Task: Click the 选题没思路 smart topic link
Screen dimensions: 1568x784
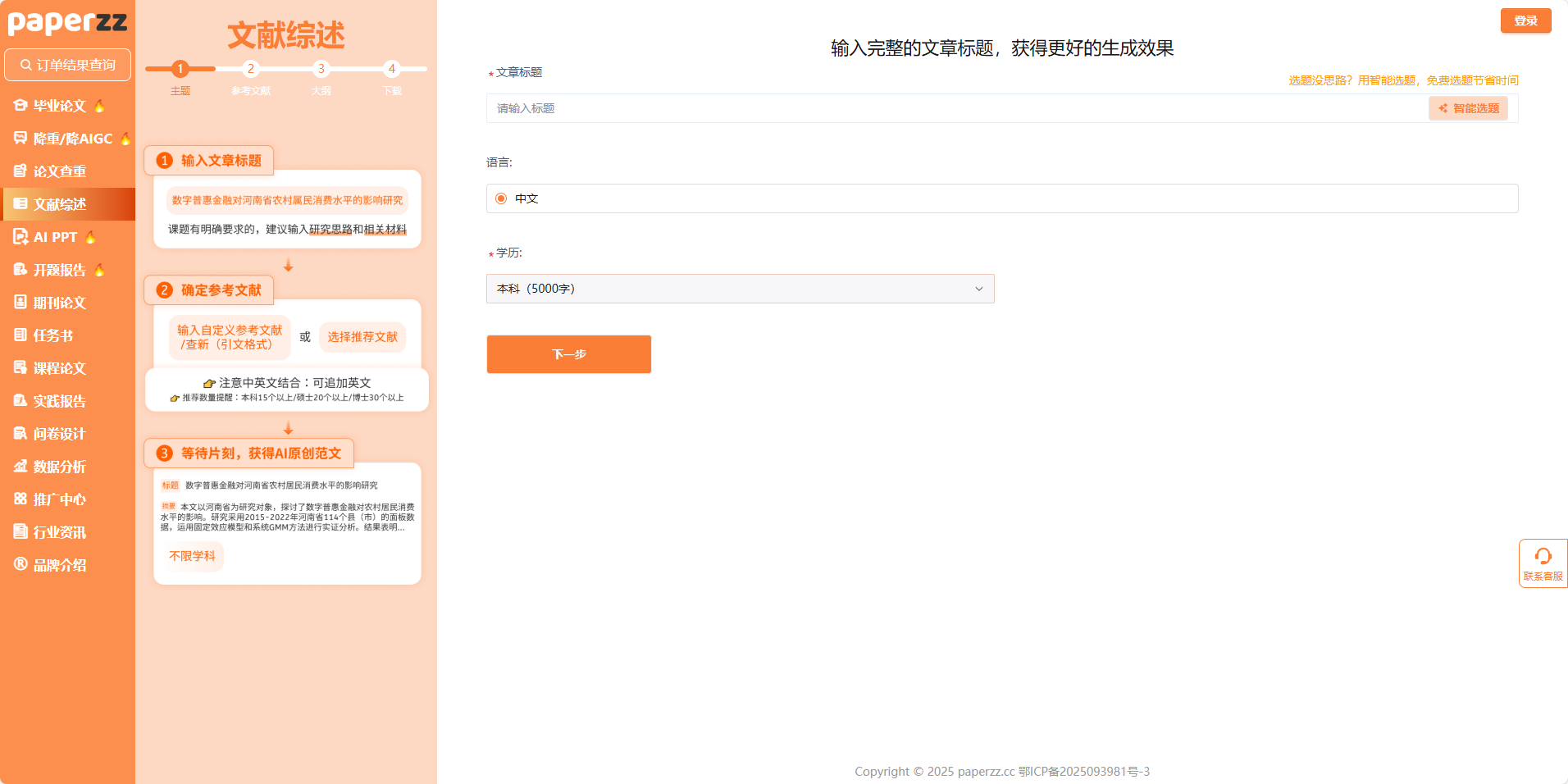Action: pos(1402,80)
